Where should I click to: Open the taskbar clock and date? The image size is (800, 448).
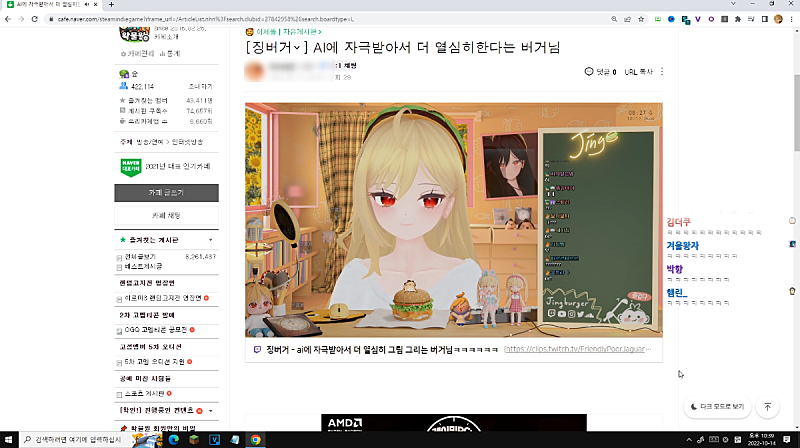point(761,439)
